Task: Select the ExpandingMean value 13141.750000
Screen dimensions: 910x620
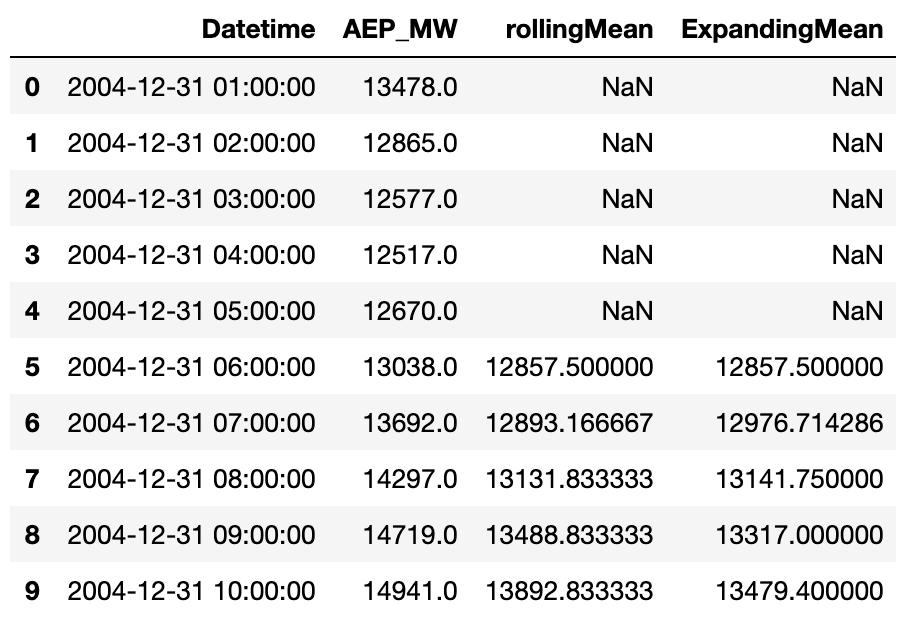Action: point(799,479)
